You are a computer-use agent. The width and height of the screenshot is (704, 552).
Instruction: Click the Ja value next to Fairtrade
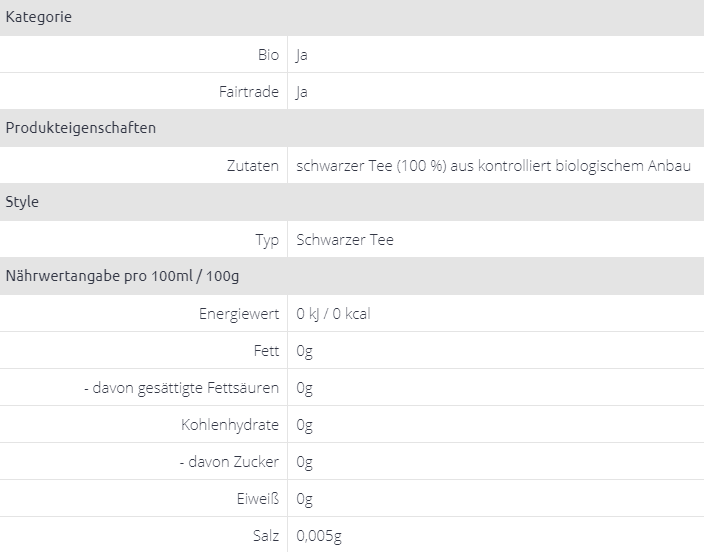coord(302,92)
